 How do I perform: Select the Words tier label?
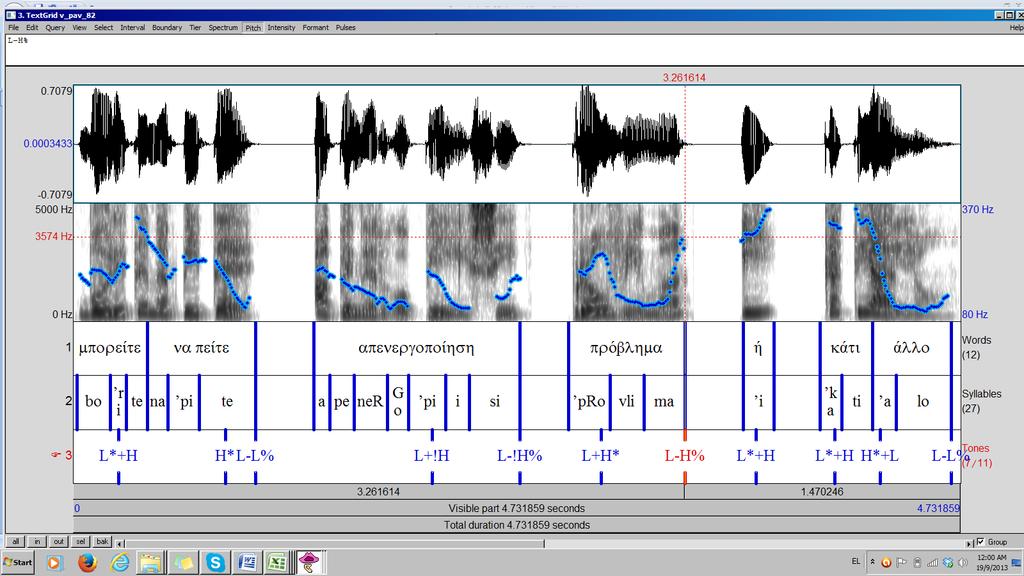976,347
